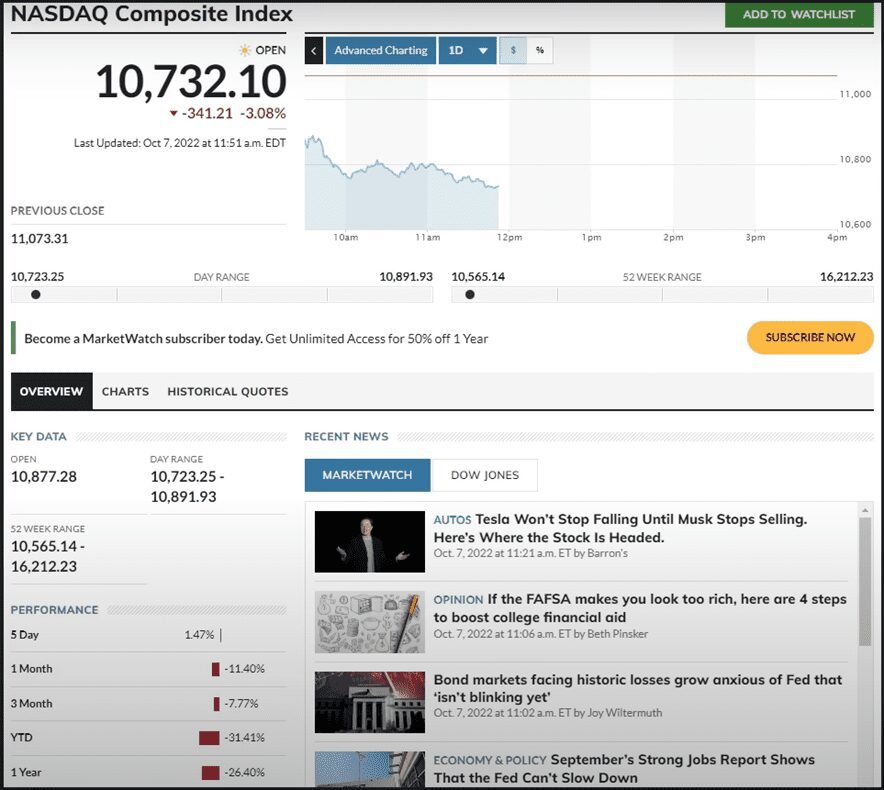
Task: Click the red down-triangle next to -341.21
Action: 173,114
